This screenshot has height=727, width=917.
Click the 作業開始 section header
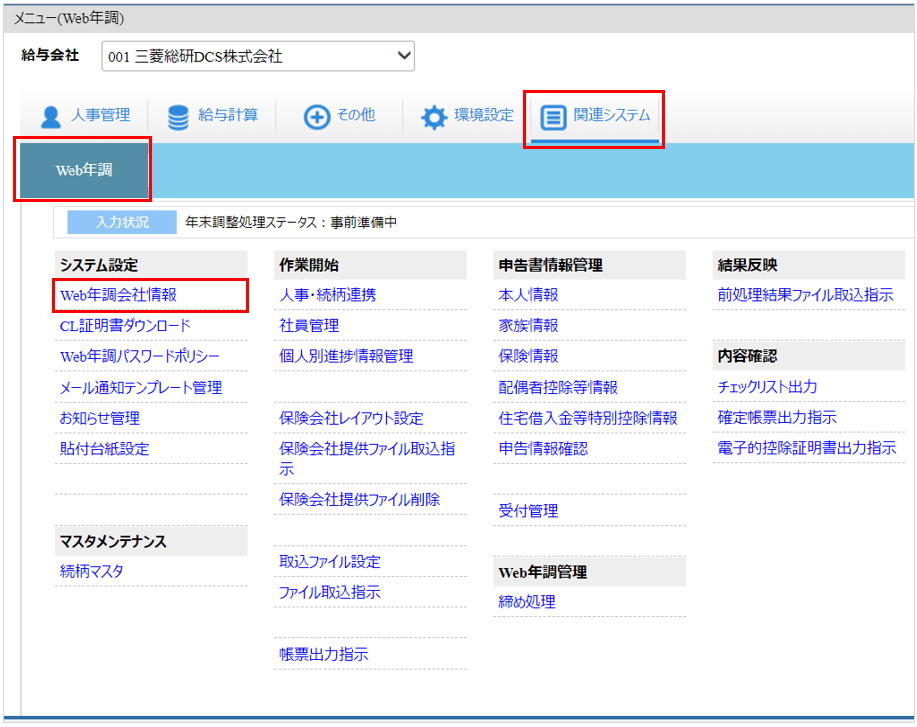(x=371, y=265)
